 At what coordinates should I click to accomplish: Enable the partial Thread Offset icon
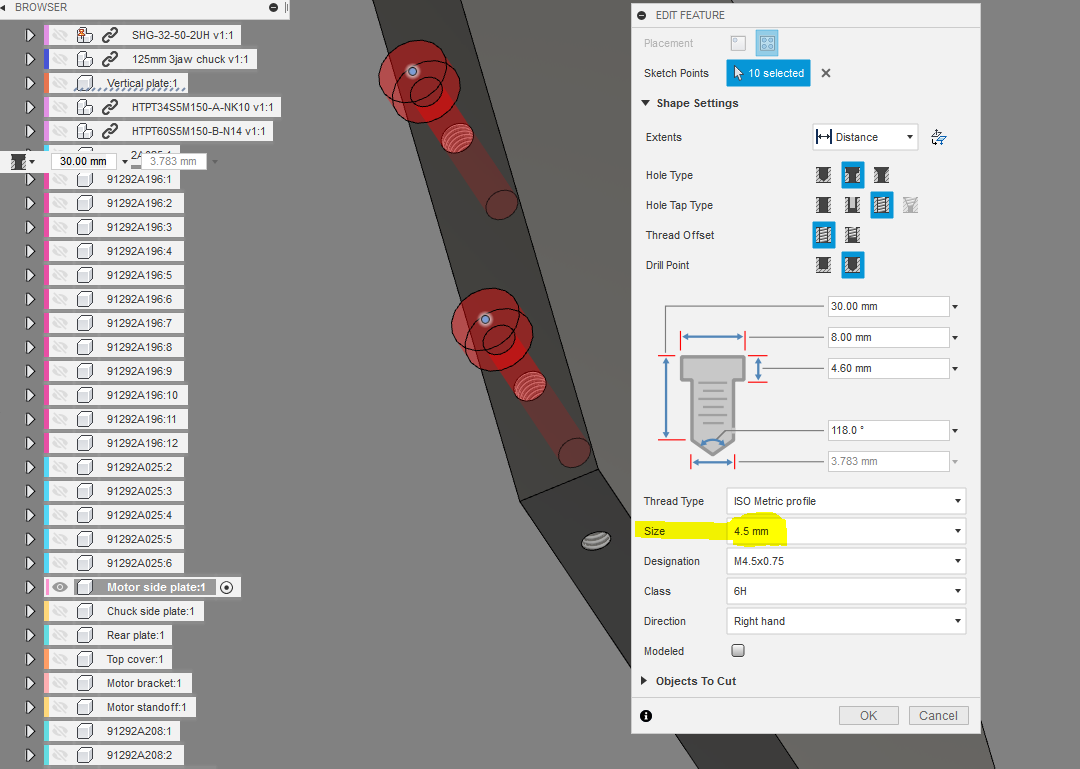851,235
